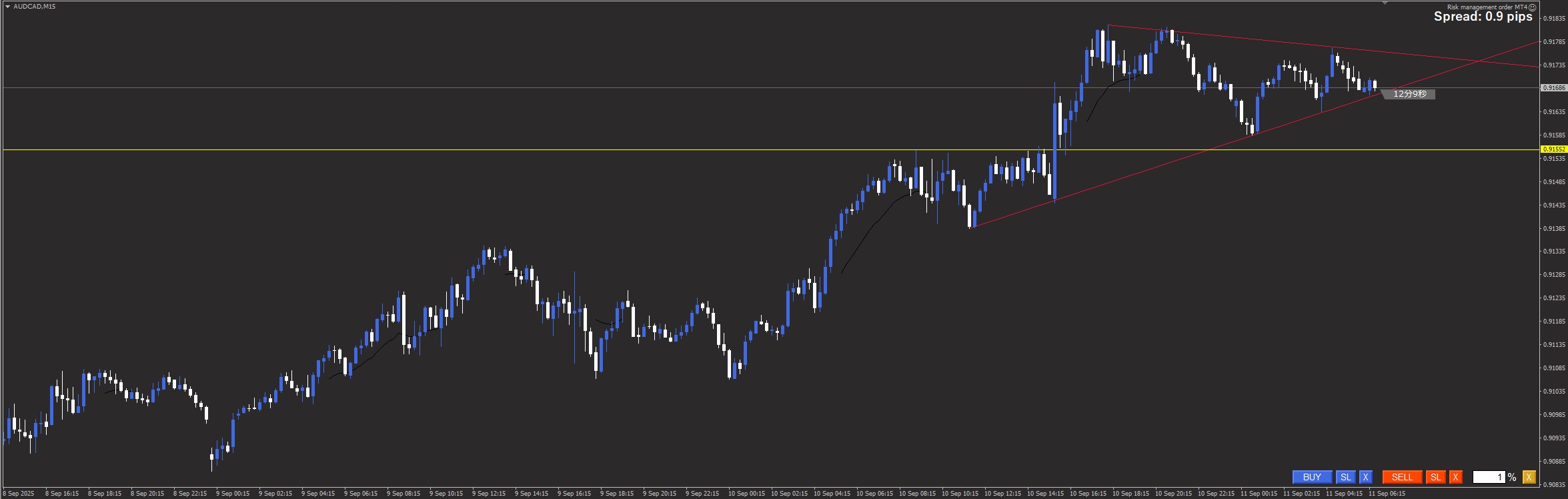Select the yellow horizontal line on the chart
Image resolution: width=1568 pixels, height=499 pixels.
[x=534, y=150]
